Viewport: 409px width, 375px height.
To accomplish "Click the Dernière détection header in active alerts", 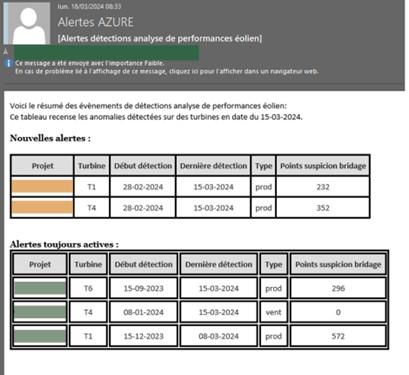I will pos(219,264).
